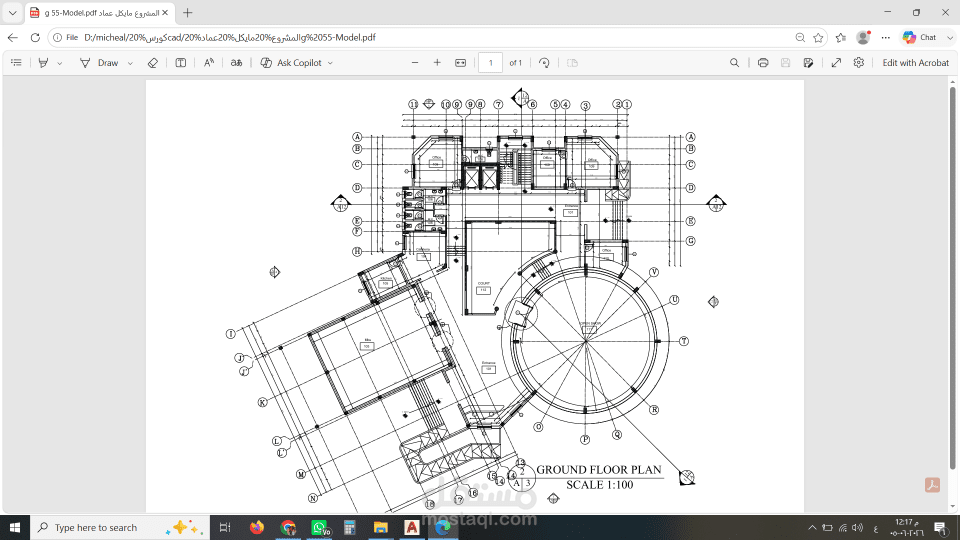Open Copilot Chat pane

point(920,37)
